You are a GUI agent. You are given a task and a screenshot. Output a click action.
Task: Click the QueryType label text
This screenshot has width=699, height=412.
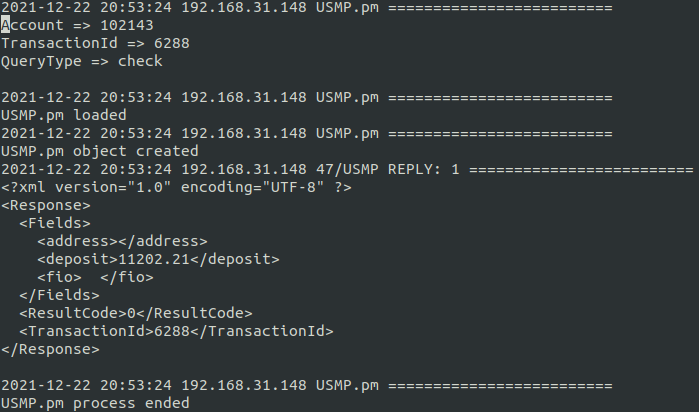coord(41,61)
